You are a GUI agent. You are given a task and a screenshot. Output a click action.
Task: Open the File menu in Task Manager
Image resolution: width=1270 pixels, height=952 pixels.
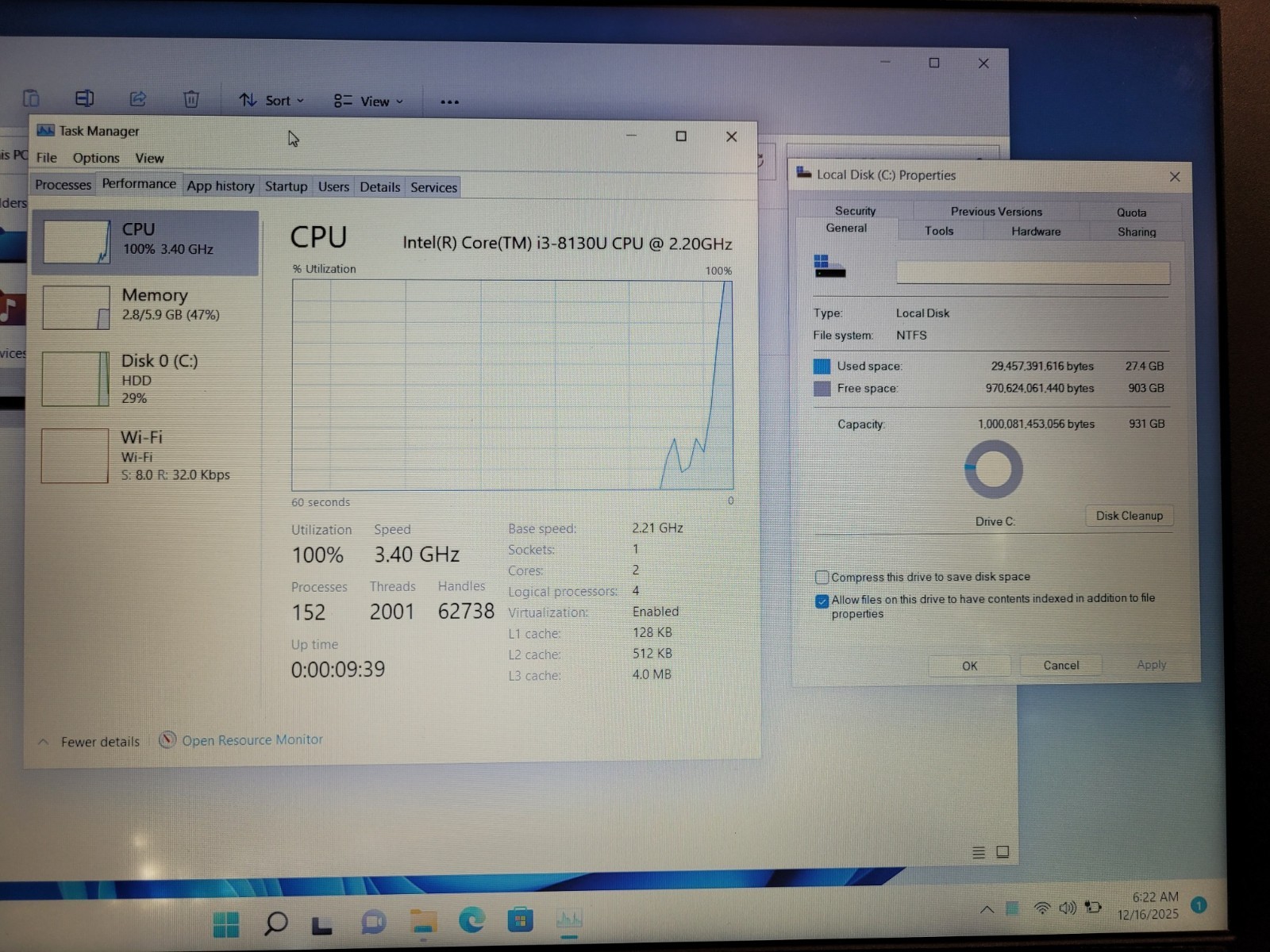[x=47, y=157]
